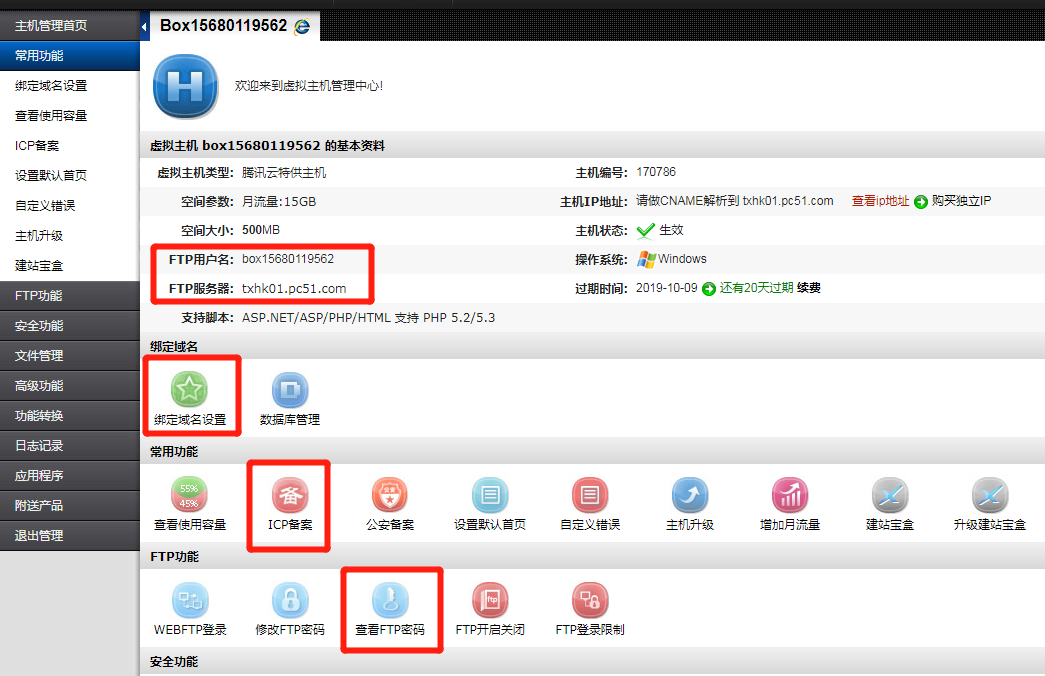Expand the 安全功能 sidebar section

70,325
